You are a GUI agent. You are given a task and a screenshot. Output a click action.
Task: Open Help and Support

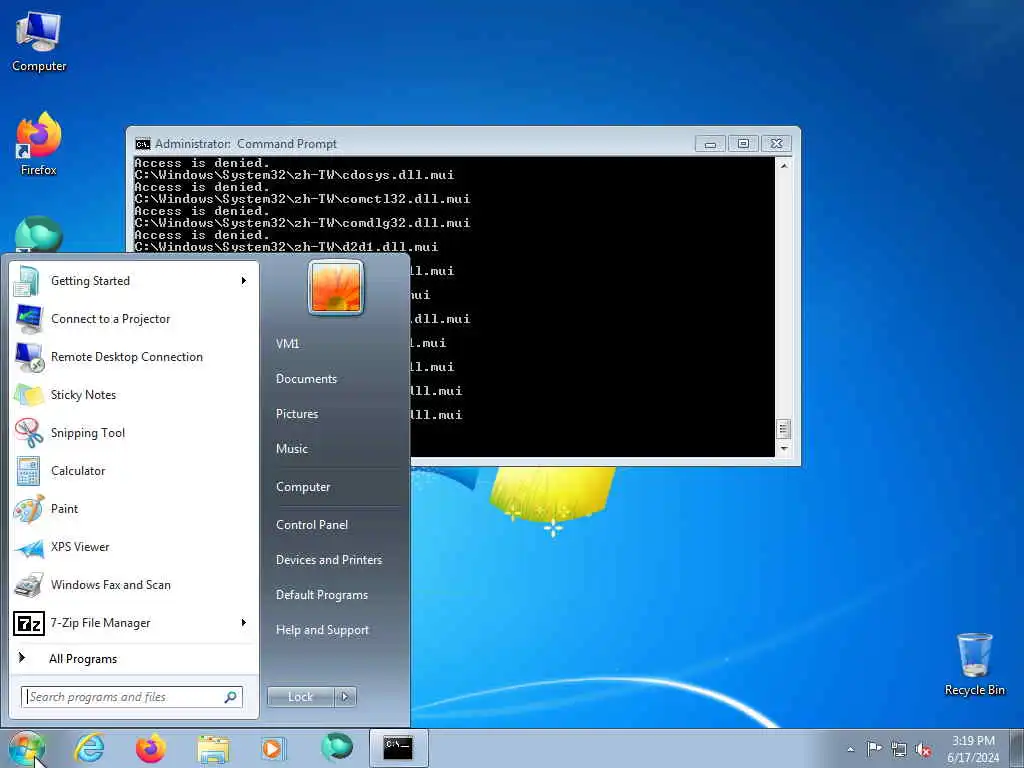click(x=323, y=630)
